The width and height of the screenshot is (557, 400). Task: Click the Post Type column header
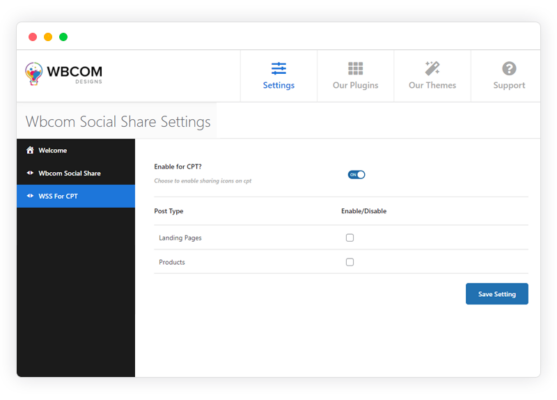tap(169, 211)
